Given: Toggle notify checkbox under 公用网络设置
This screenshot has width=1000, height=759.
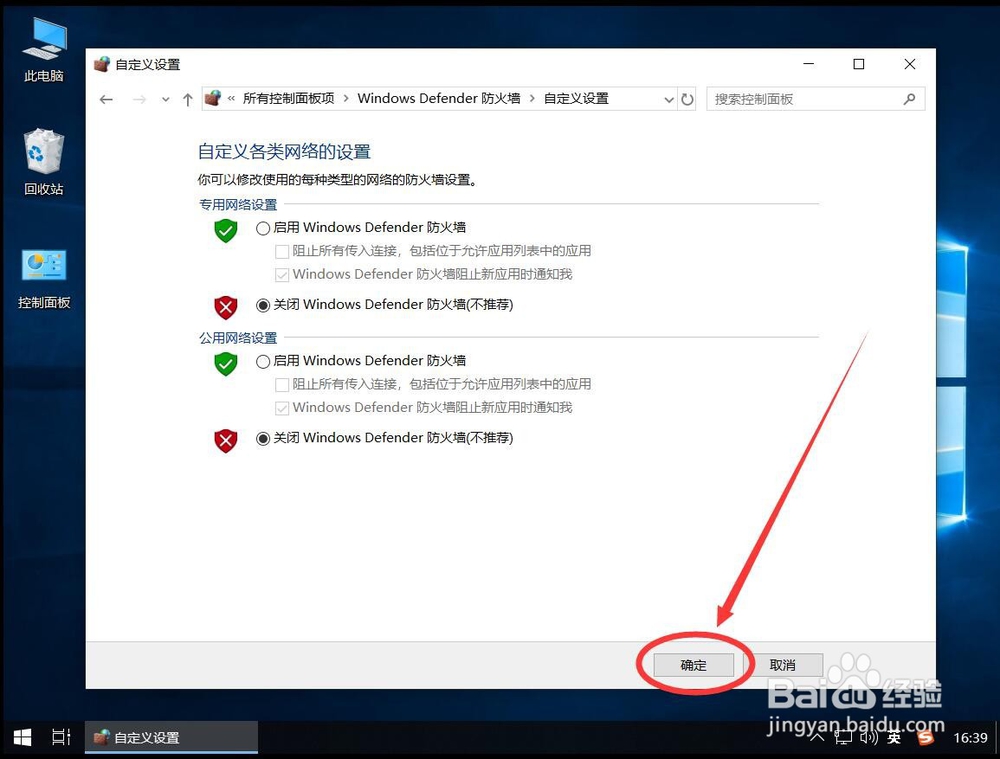Looking at the screenshot, I should 282,408.
